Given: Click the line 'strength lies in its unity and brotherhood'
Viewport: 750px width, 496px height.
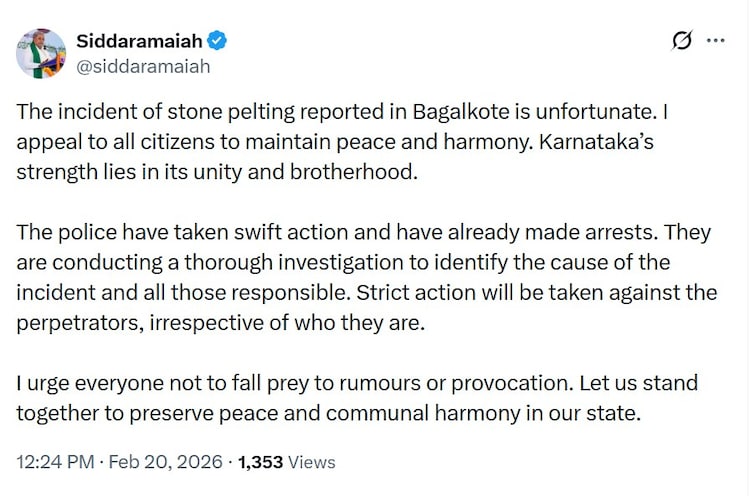Looking at the screenshot, I should [217, 173].
